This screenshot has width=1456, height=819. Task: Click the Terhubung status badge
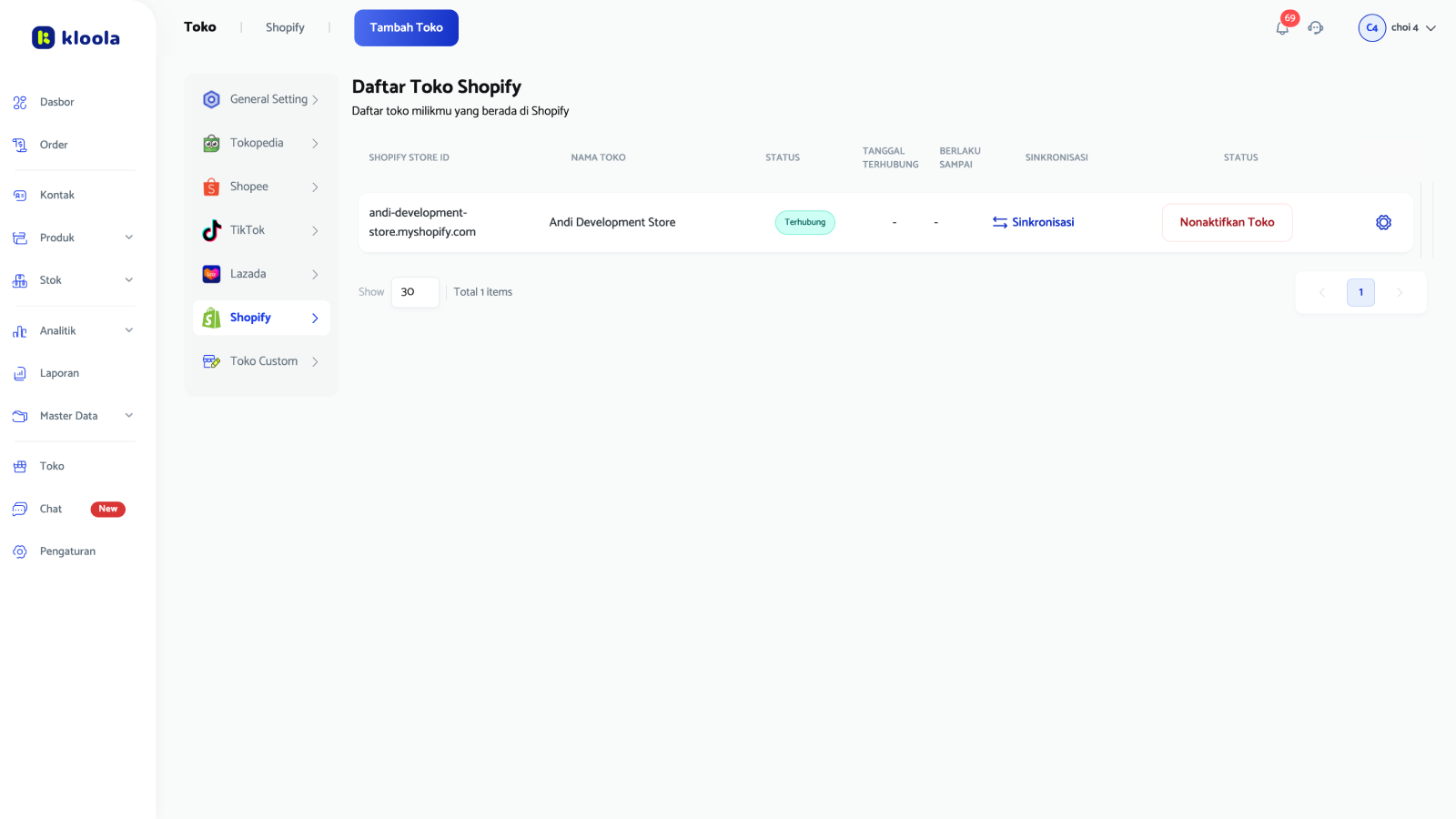coord(804,222)
